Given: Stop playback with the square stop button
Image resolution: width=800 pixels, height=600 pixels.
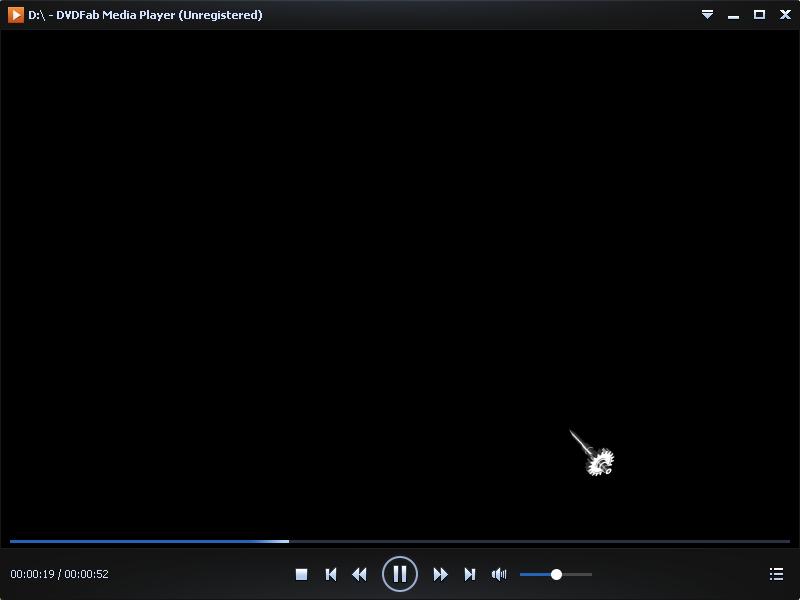Looking at the screenshot, I should tap(302, 574).
